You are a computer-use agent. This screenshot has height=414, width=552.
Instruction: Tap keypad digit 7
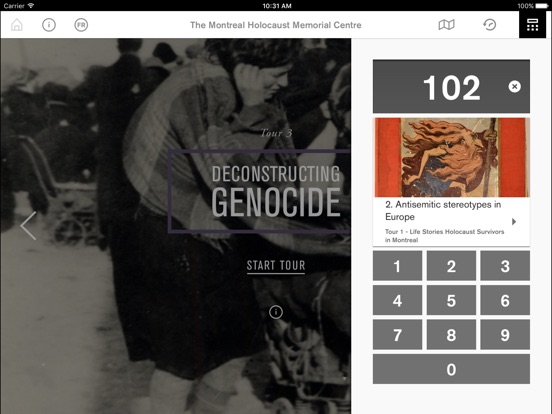click(x=397, y=334)
